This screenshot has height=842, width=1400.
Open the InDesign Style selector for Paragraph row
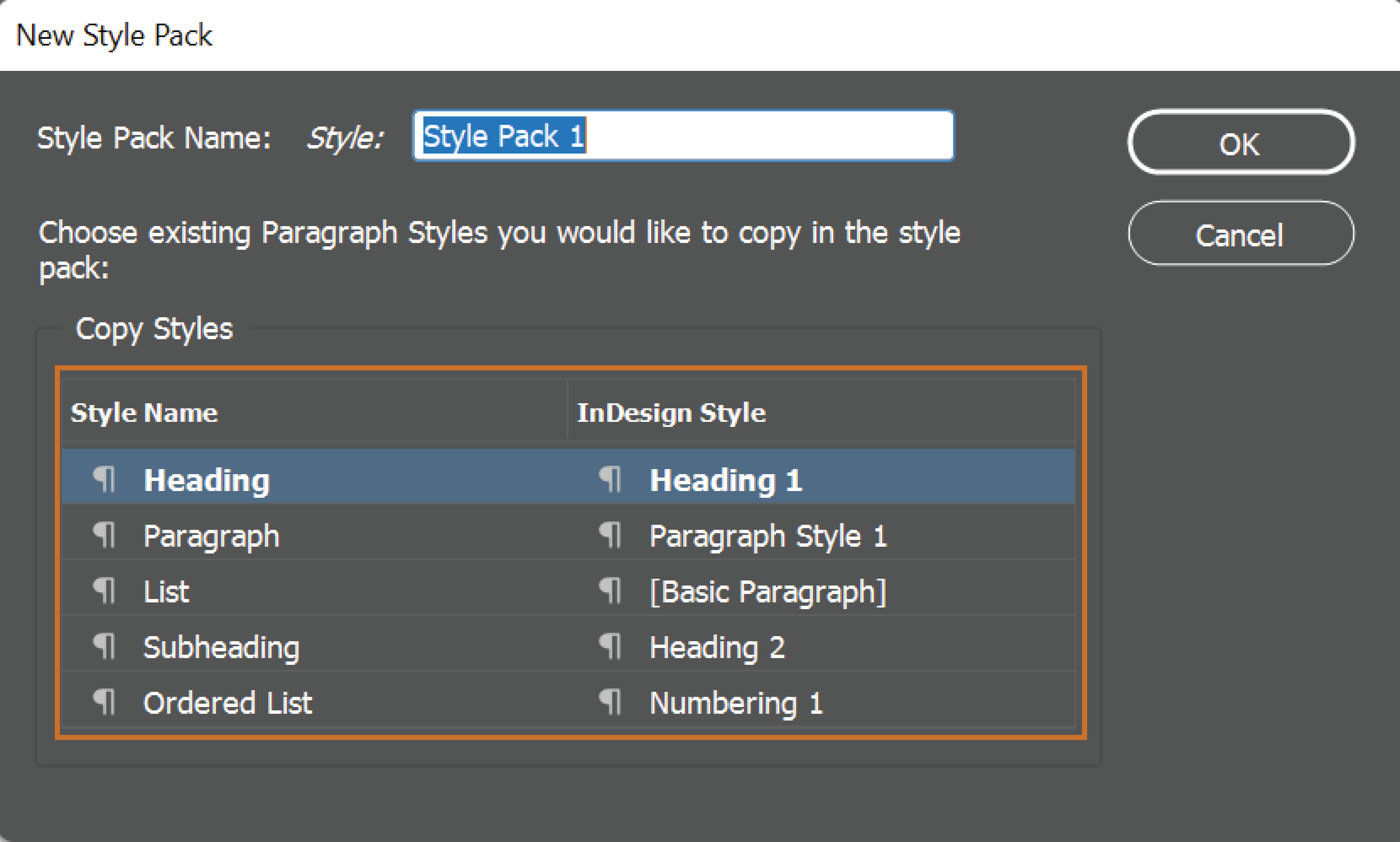[x=768, y=534]
